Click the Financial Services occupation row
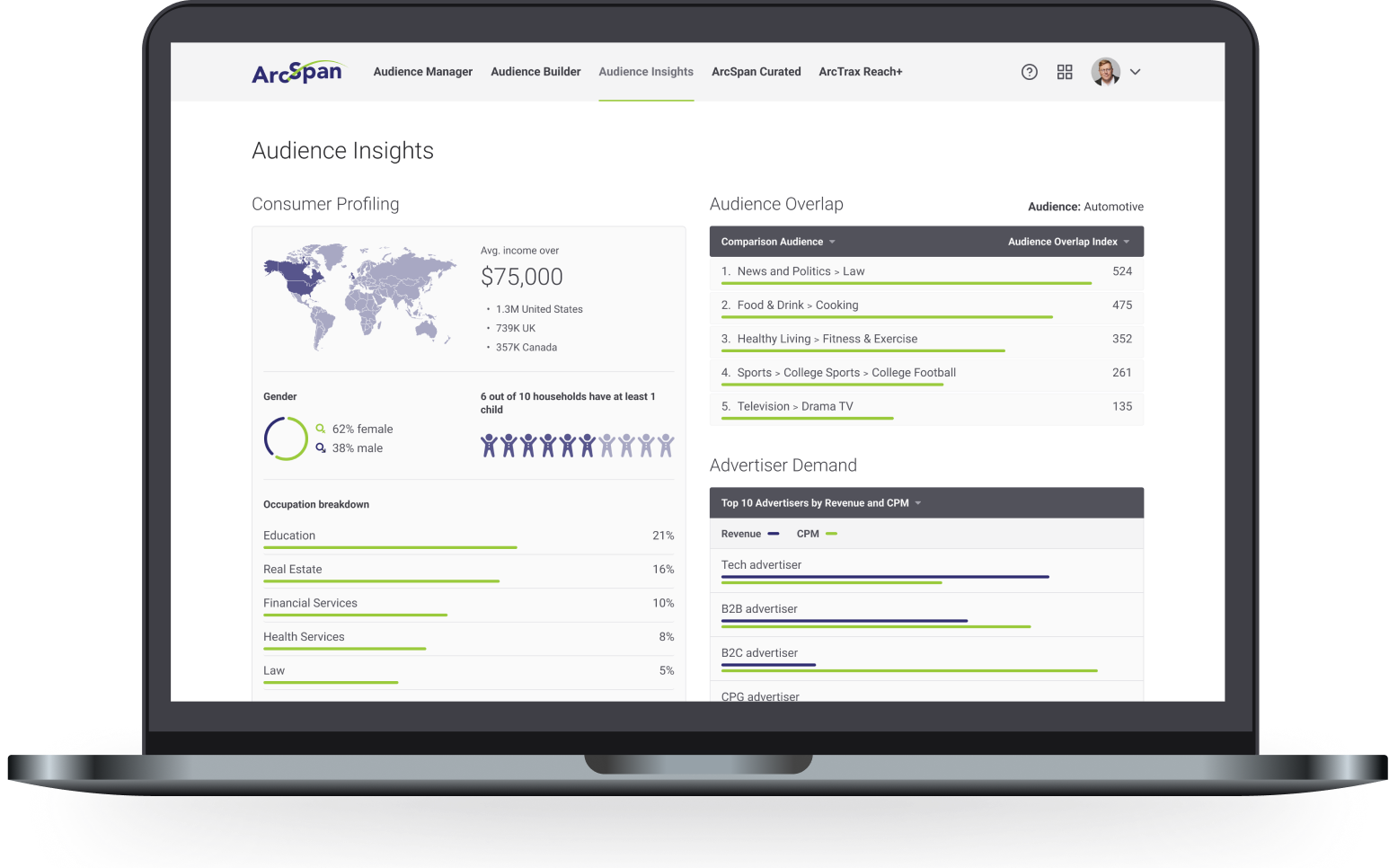1398x868 pixels. click(468, 605)
